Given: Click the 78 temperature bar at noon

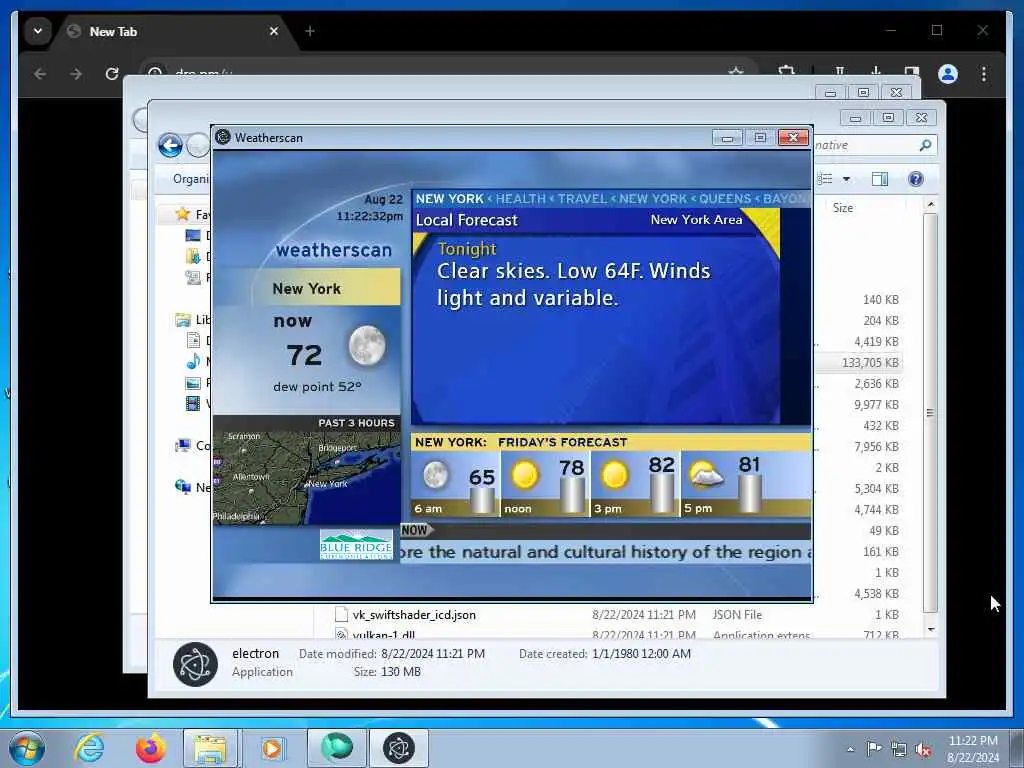Looking at the screenshot, I should coord(572,494).
